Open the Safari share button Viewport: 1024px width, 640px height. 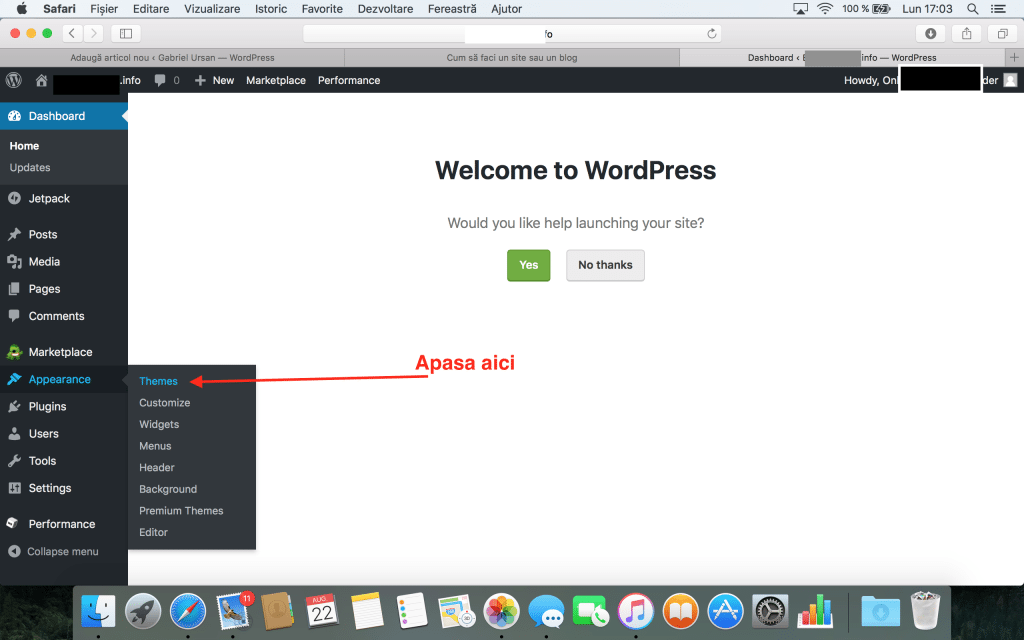(967, 33)
